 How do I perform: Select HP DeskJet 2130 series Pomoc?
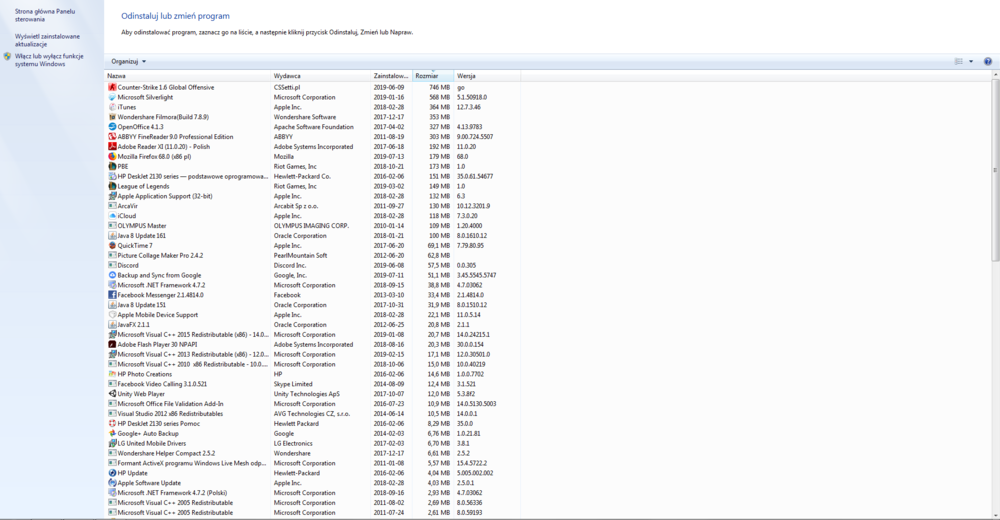click(312, 424)
